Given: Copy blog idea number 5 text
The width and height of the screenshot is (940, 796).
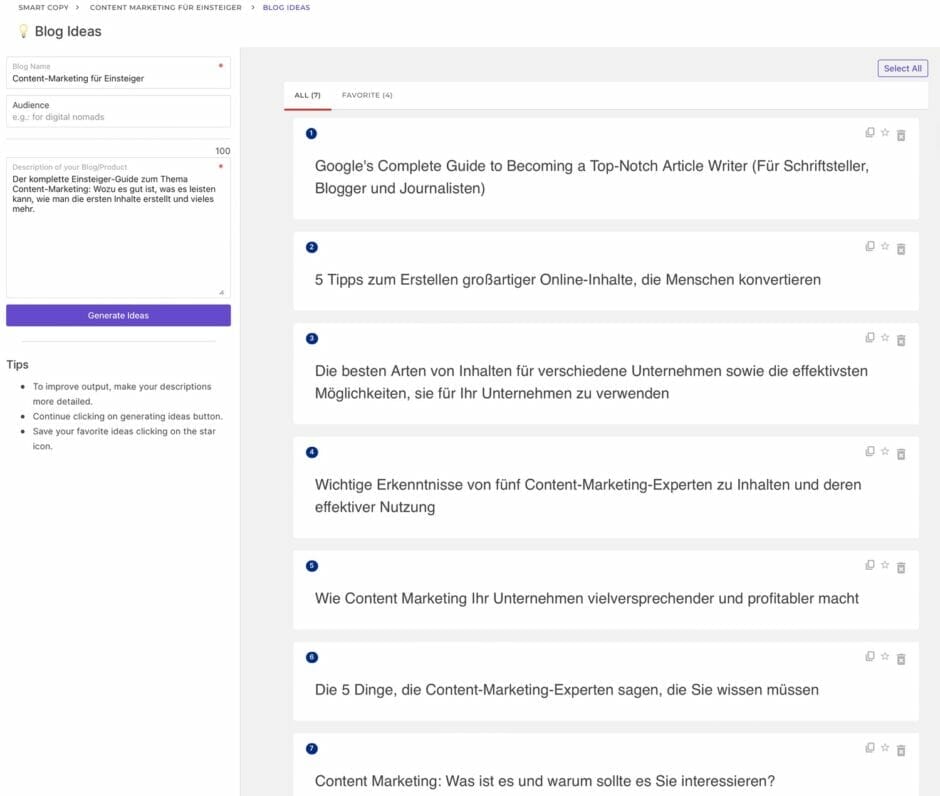Looking at the screenshot, I should click(x=869, y=566).
